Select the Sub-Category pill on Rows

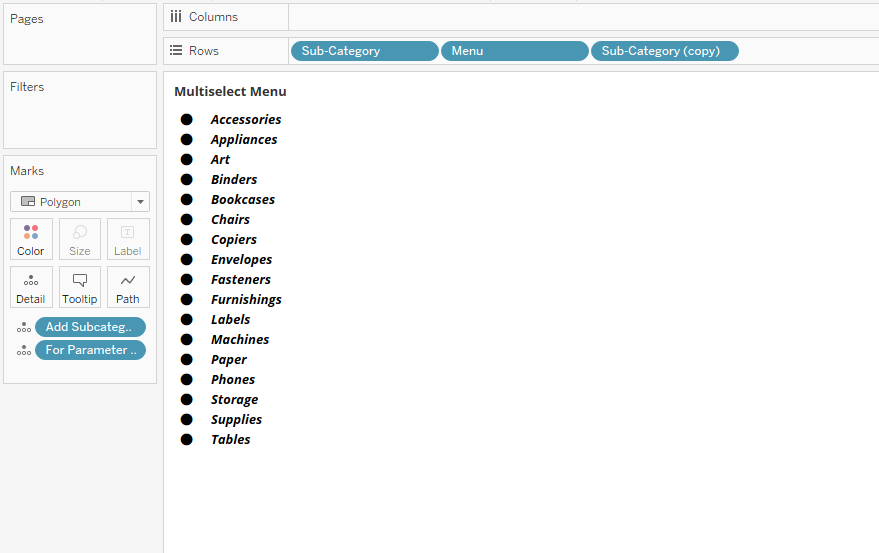pos(364,51)
